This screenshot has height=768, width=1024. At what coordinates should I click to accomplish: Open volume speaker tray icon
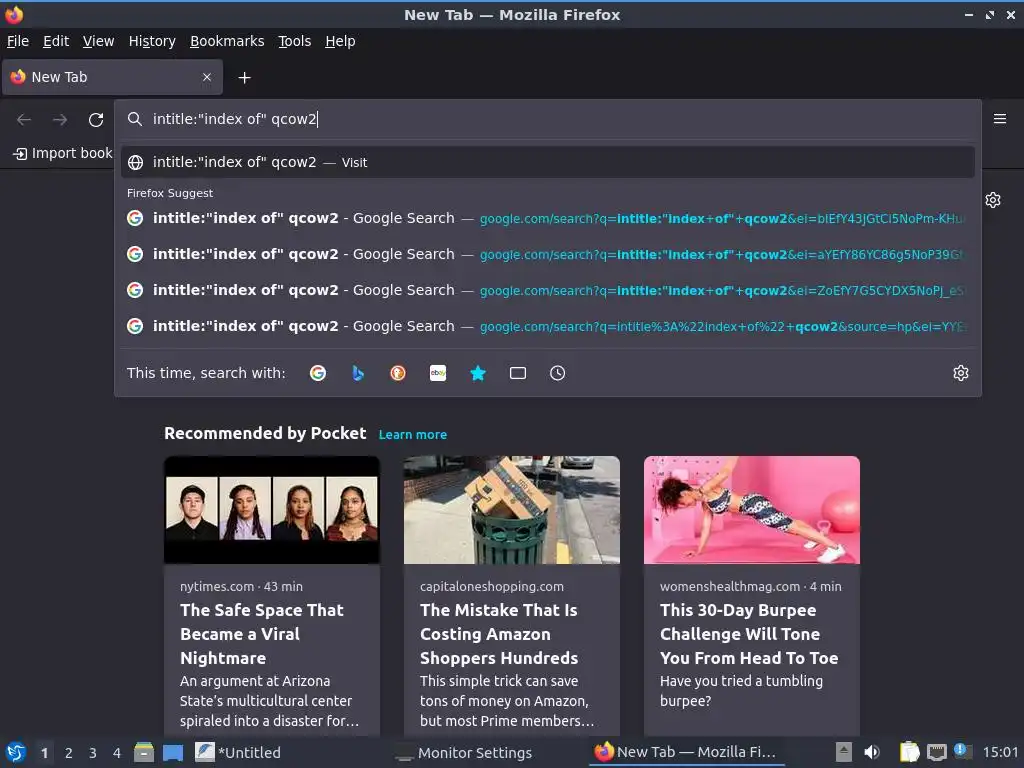point(872,752)
